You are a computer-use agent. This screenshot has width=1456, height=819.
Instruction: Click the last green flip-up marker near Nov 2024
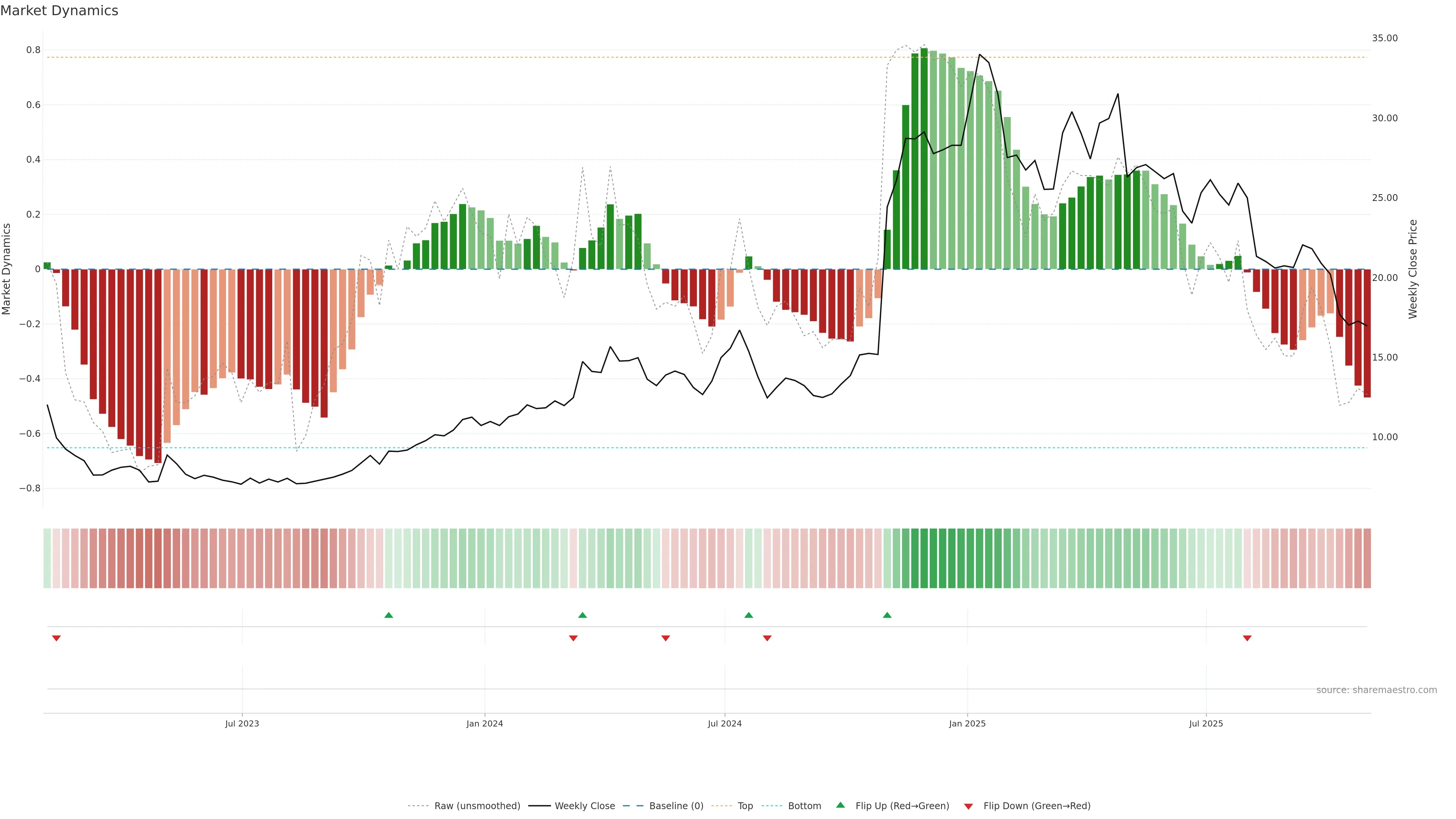(x=887, y=615)
